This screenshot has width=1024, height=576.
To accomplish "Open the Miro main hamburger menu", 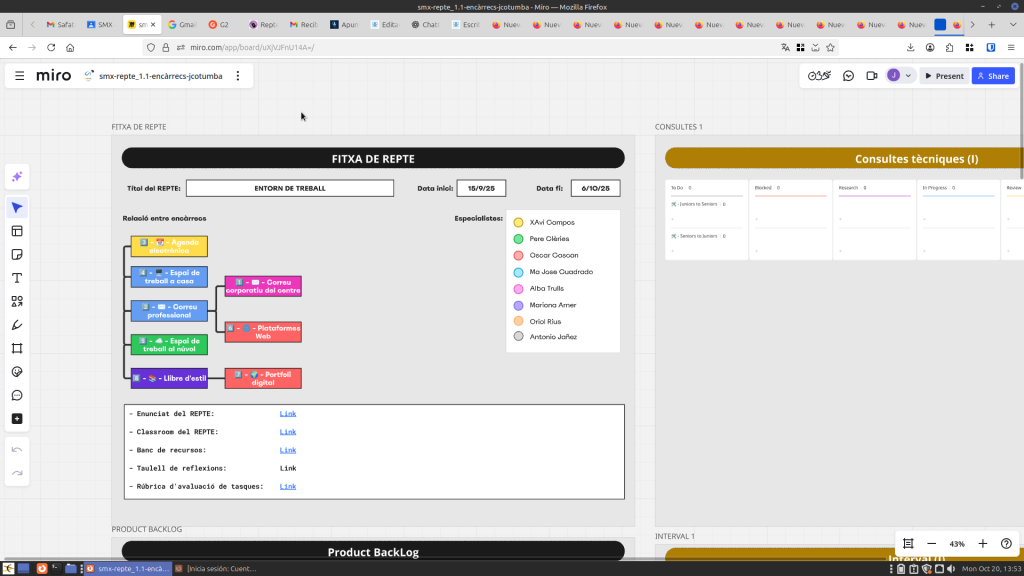I will 19,76.
